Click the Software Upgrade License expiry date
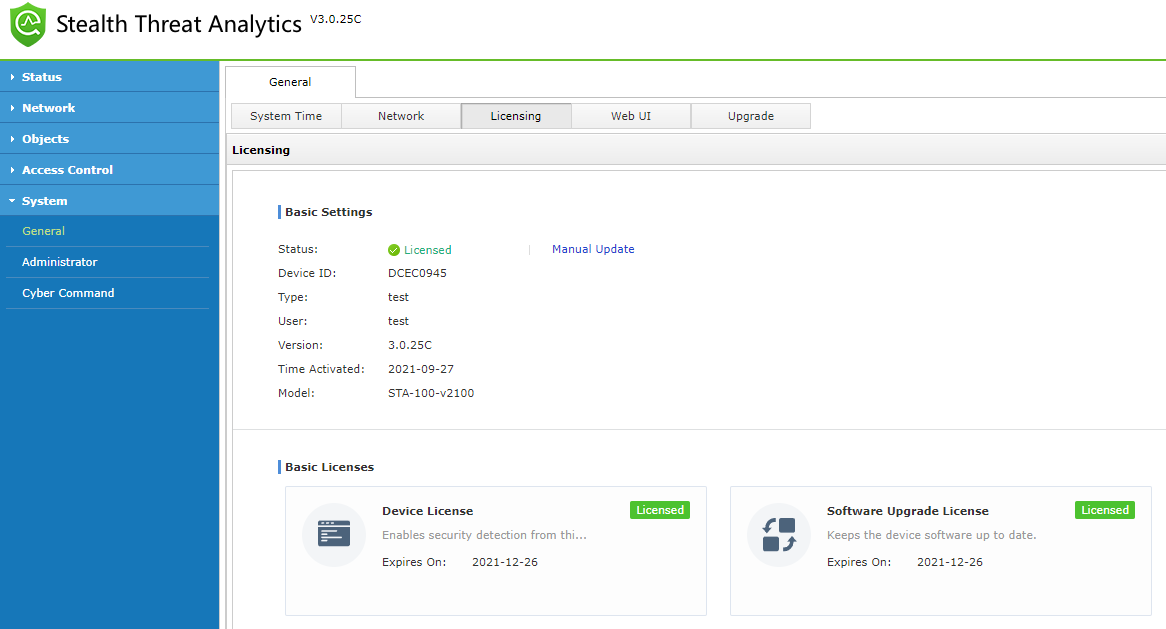This screenshot has height=629, width=1166. (950, 562)
